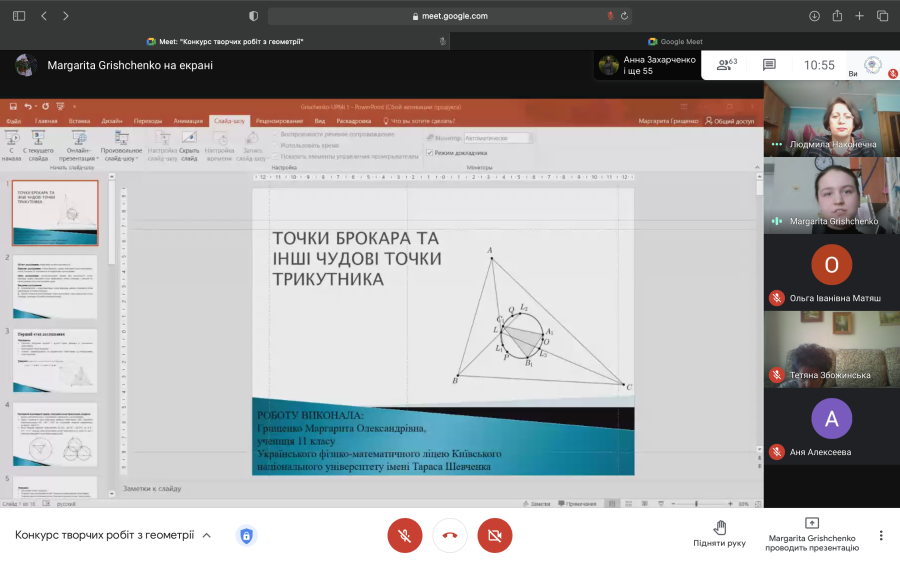Open the Анимация ribbon tab
The width and height of the screenshot is (900, 563).
point(188,121)
